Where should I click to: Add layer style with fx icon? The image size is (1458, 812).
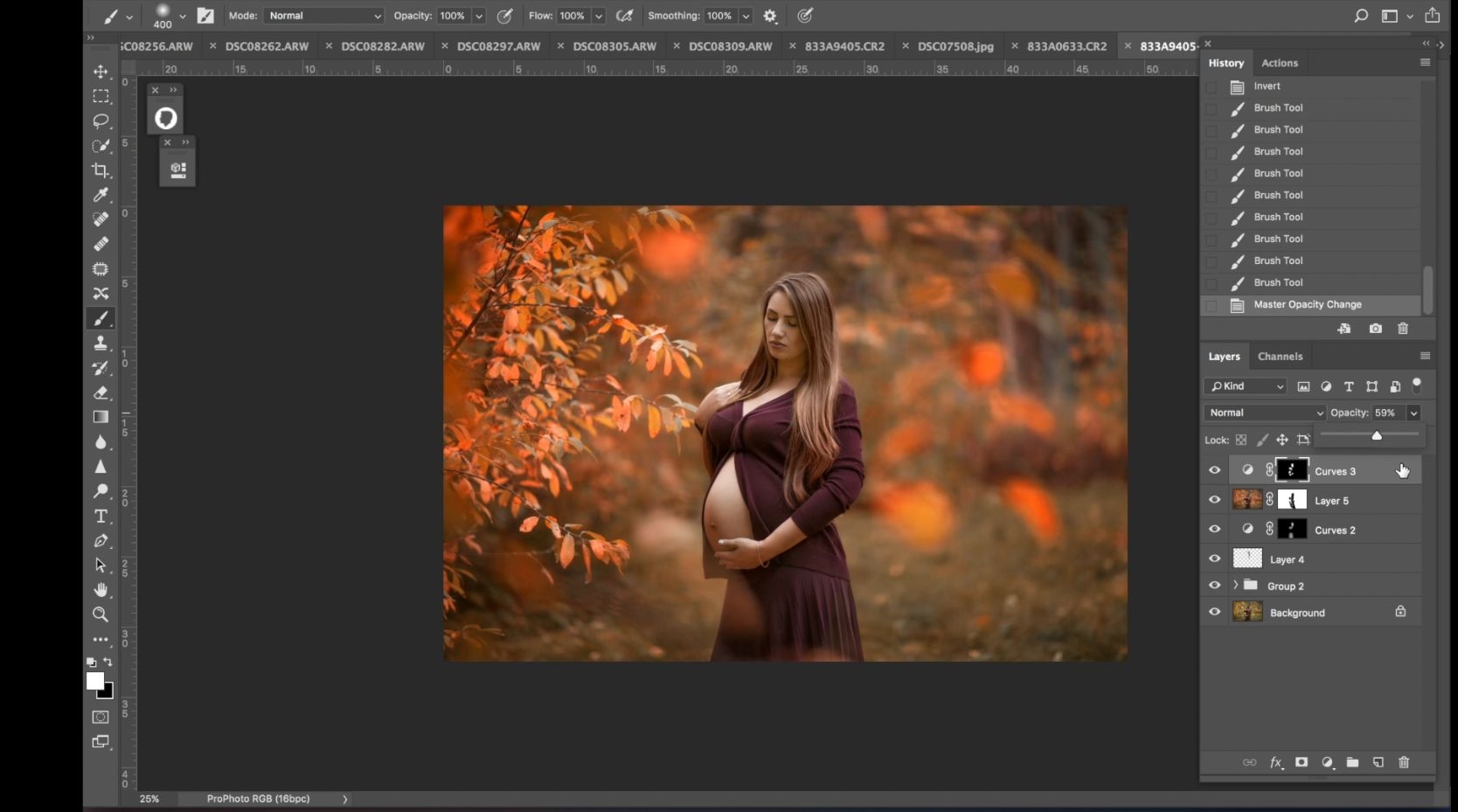[1276, 762]
